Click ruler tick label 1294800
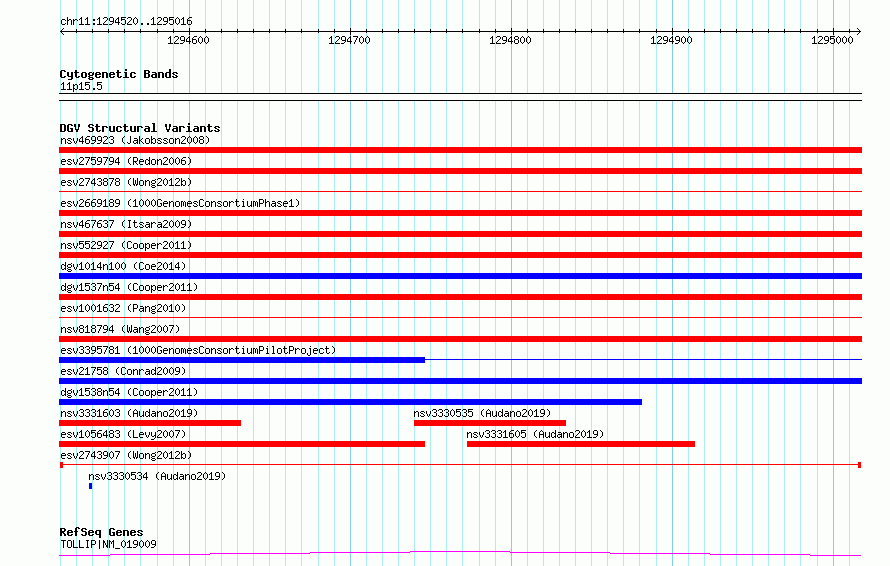 pos(510,40)
